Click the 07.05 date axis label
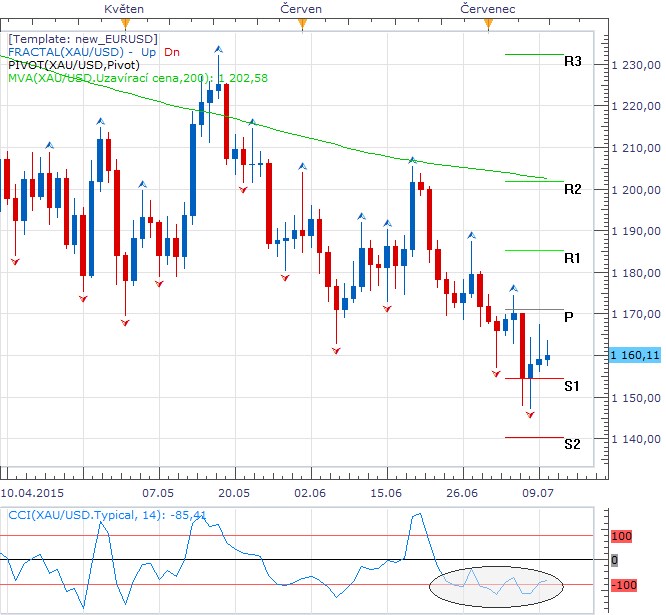The height and width of the screenshot is (615, 666). click(x=158, y=493)
